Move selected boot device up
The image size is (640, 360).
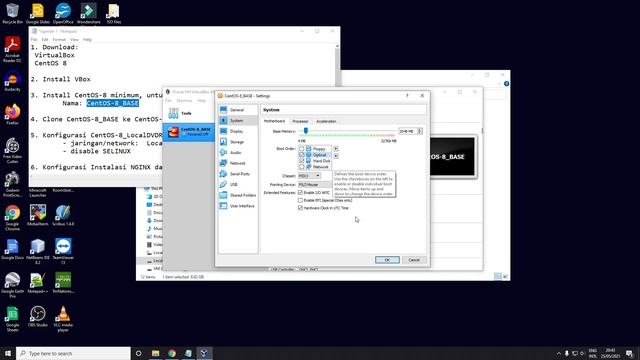tap(336, 149)
